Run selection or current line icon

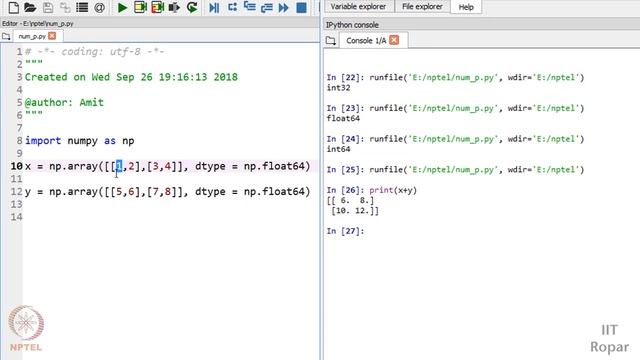(x=174, y=7)
